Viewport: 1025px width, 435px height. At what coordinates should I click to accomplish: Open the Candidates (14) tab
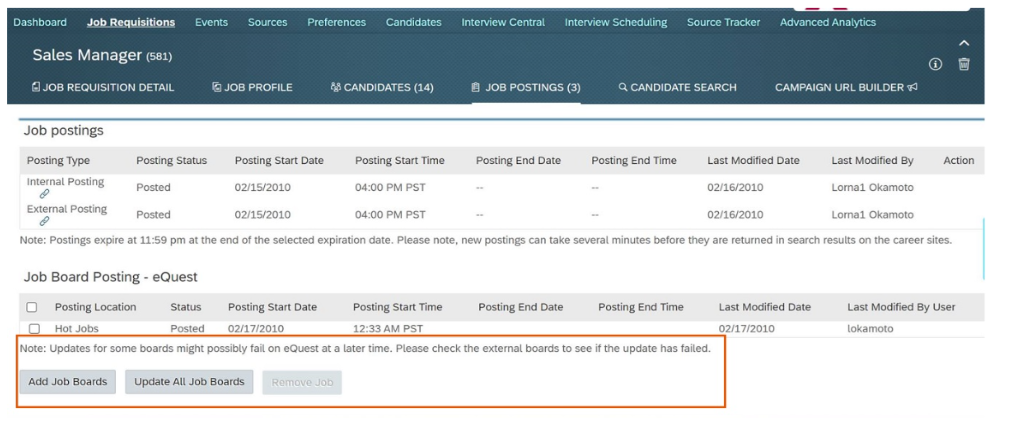382,87
